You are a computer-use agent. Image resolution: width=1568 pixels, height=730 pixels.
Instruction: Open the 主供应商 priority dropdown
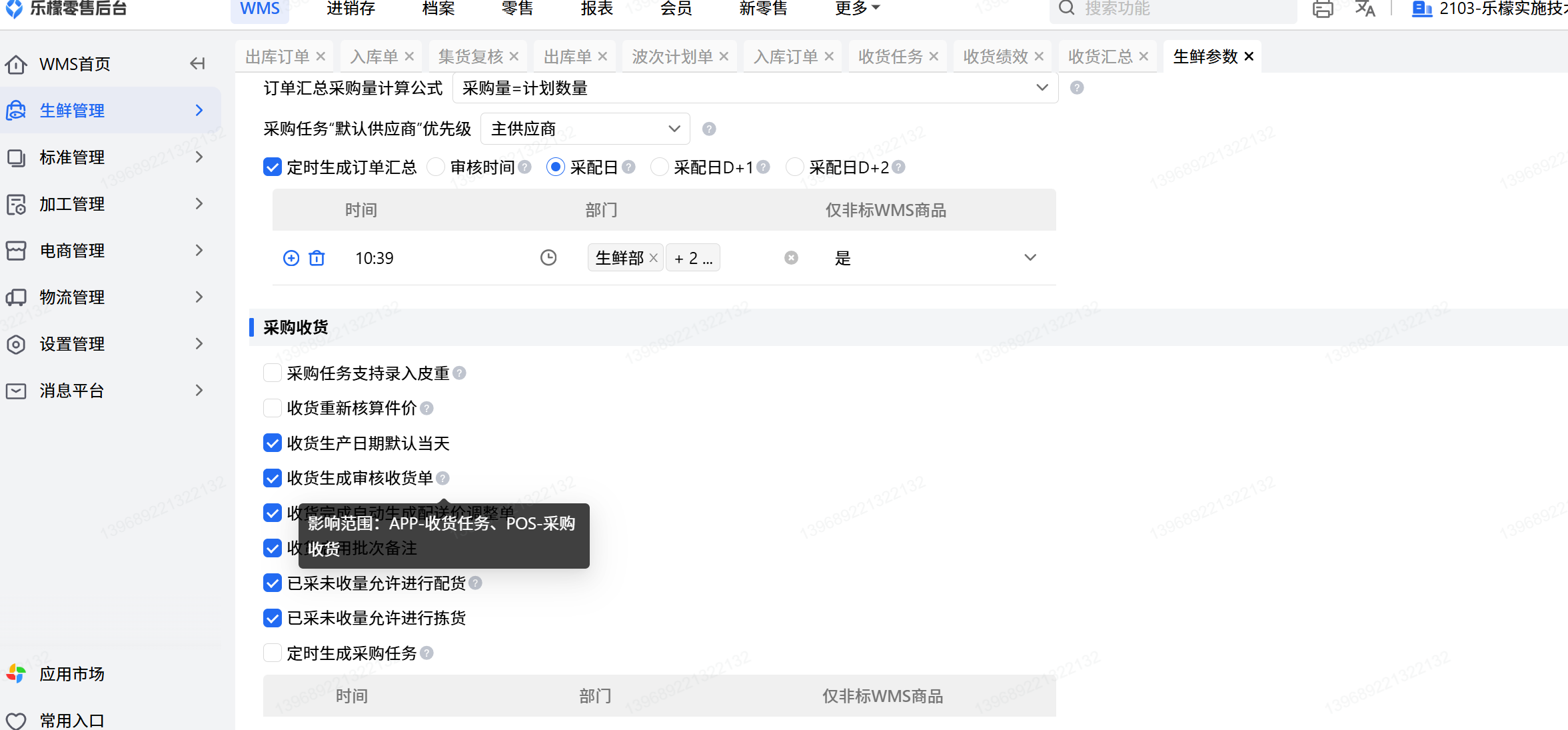click(x=584, y=129)
